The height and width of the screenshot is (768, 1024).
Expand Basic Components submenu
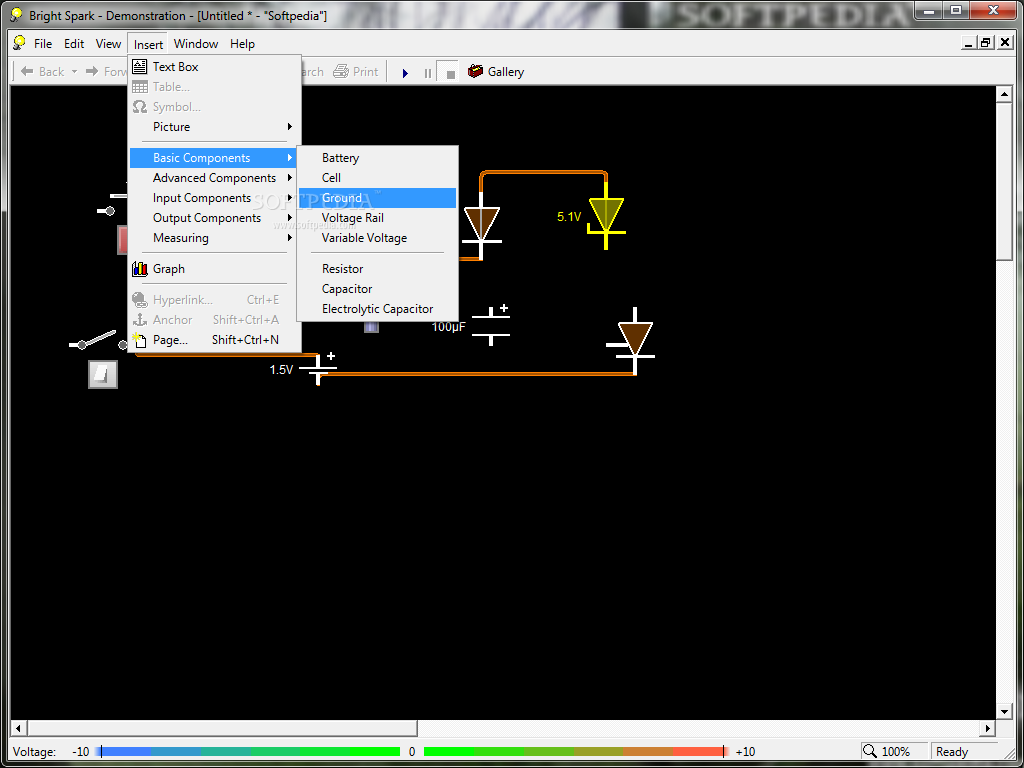click(214, 157)
